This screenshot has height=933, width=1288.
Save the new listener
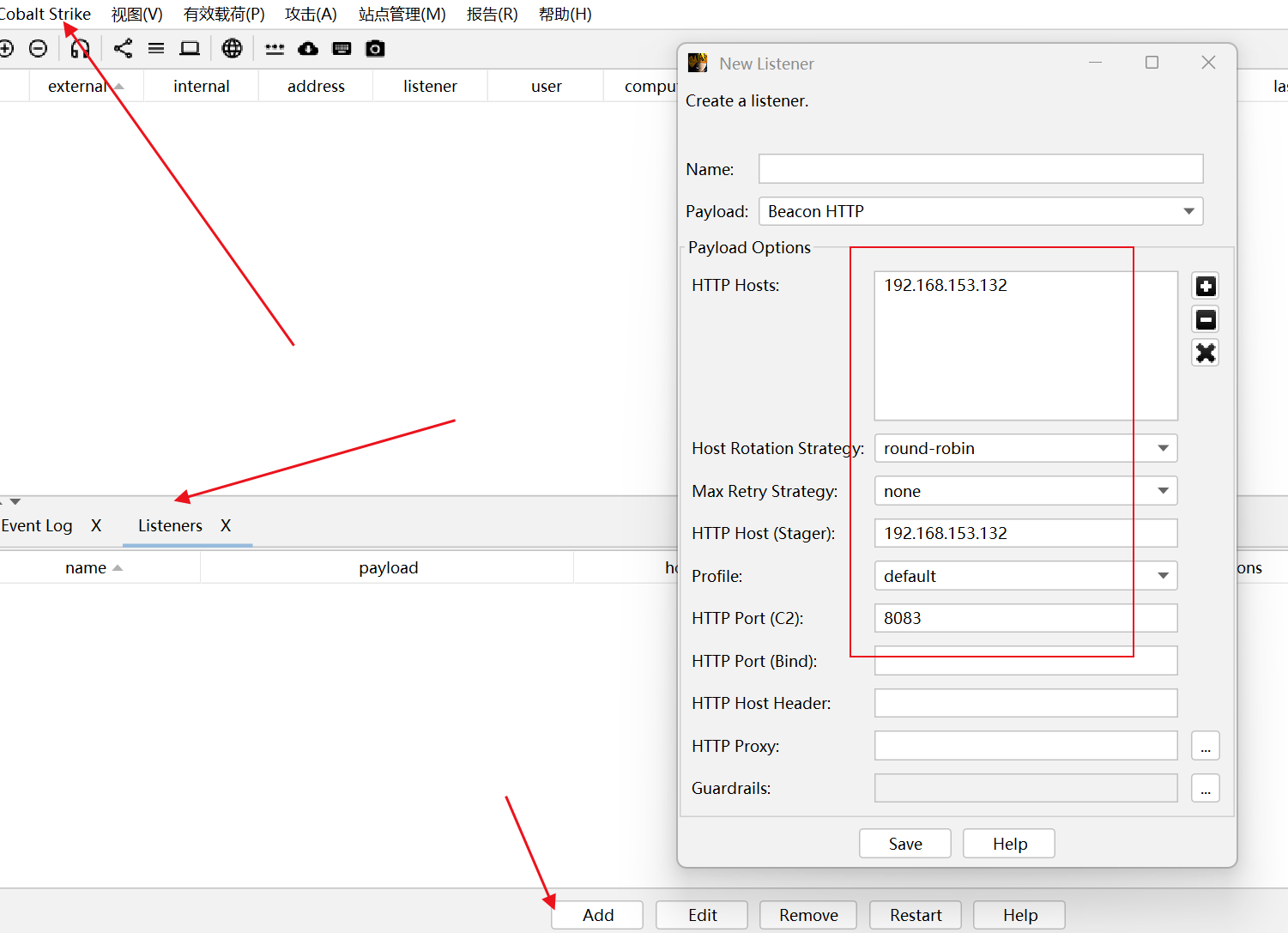coord(905,844)
